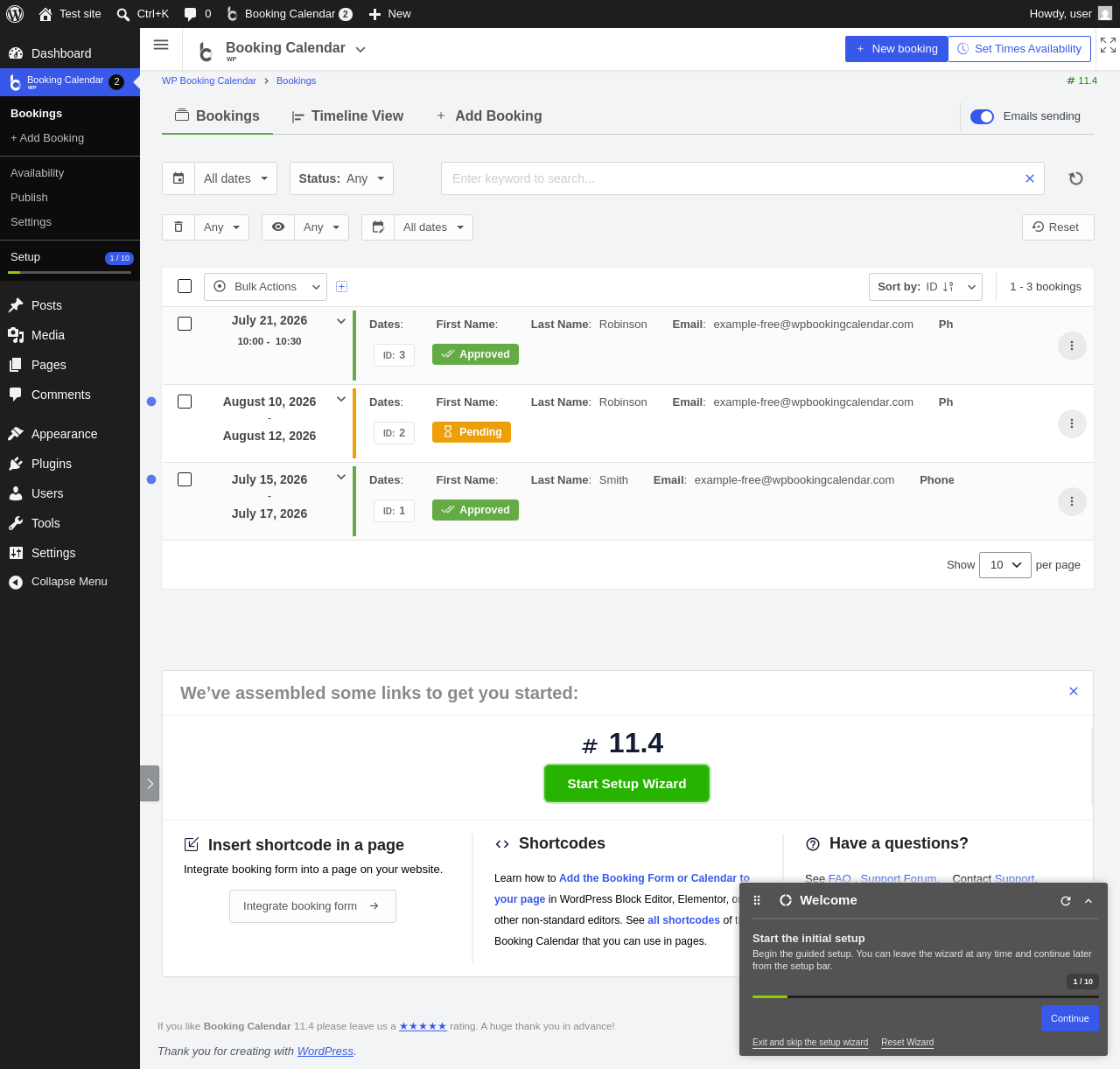Select checkbox for August 10, 2026 booking
Image resolution: width=1120 pixels, height=1069 pixels.
point(185,402)
